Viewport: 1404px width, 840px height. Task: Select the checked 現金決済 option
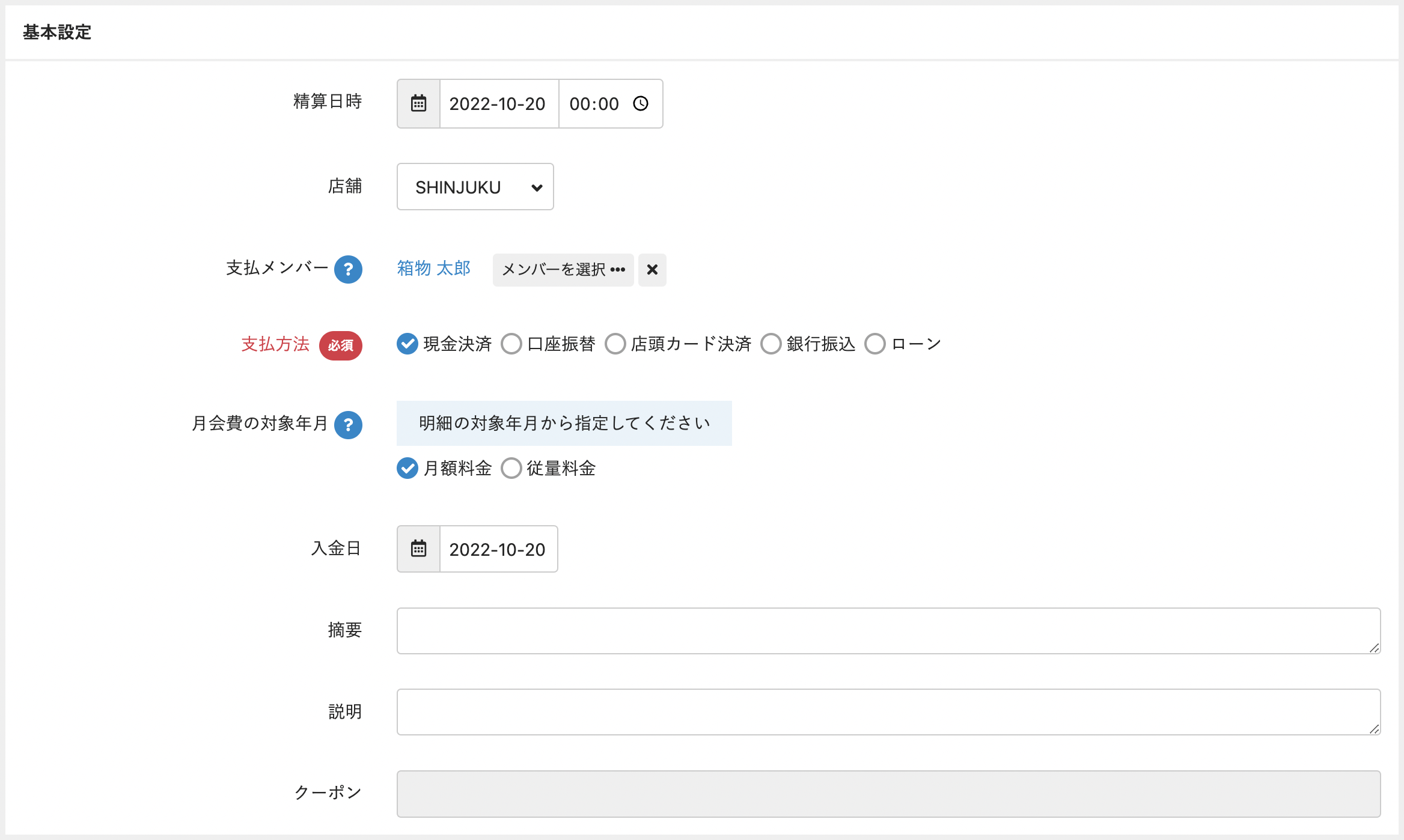point(407,344)
